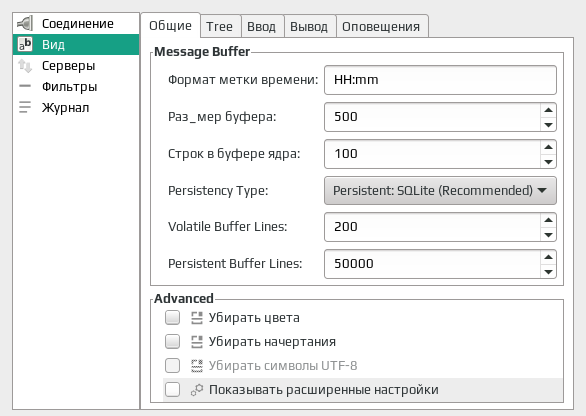
Task: Click the Строк в буфере ядра value field
Action: (432, 154)
